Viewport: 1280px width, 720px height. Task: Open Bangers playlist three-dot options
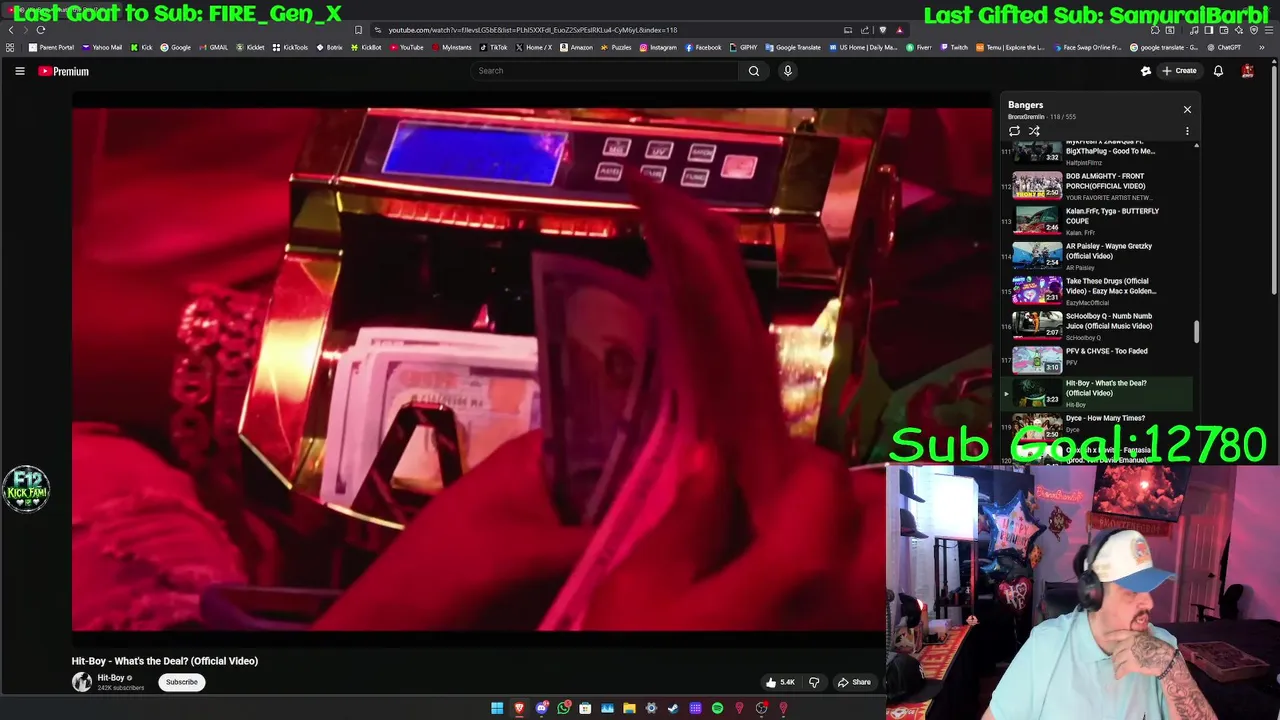click(1187, 131)
